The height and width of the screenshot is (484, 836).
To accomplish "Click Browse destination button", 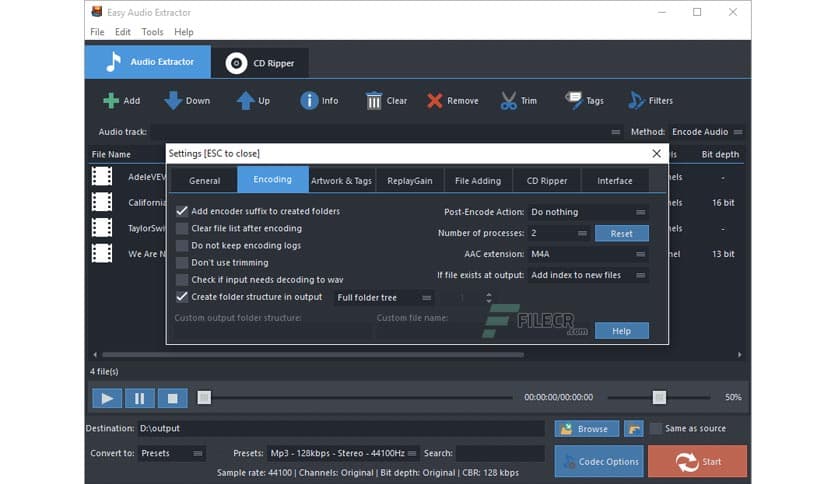I will [587, 429].
